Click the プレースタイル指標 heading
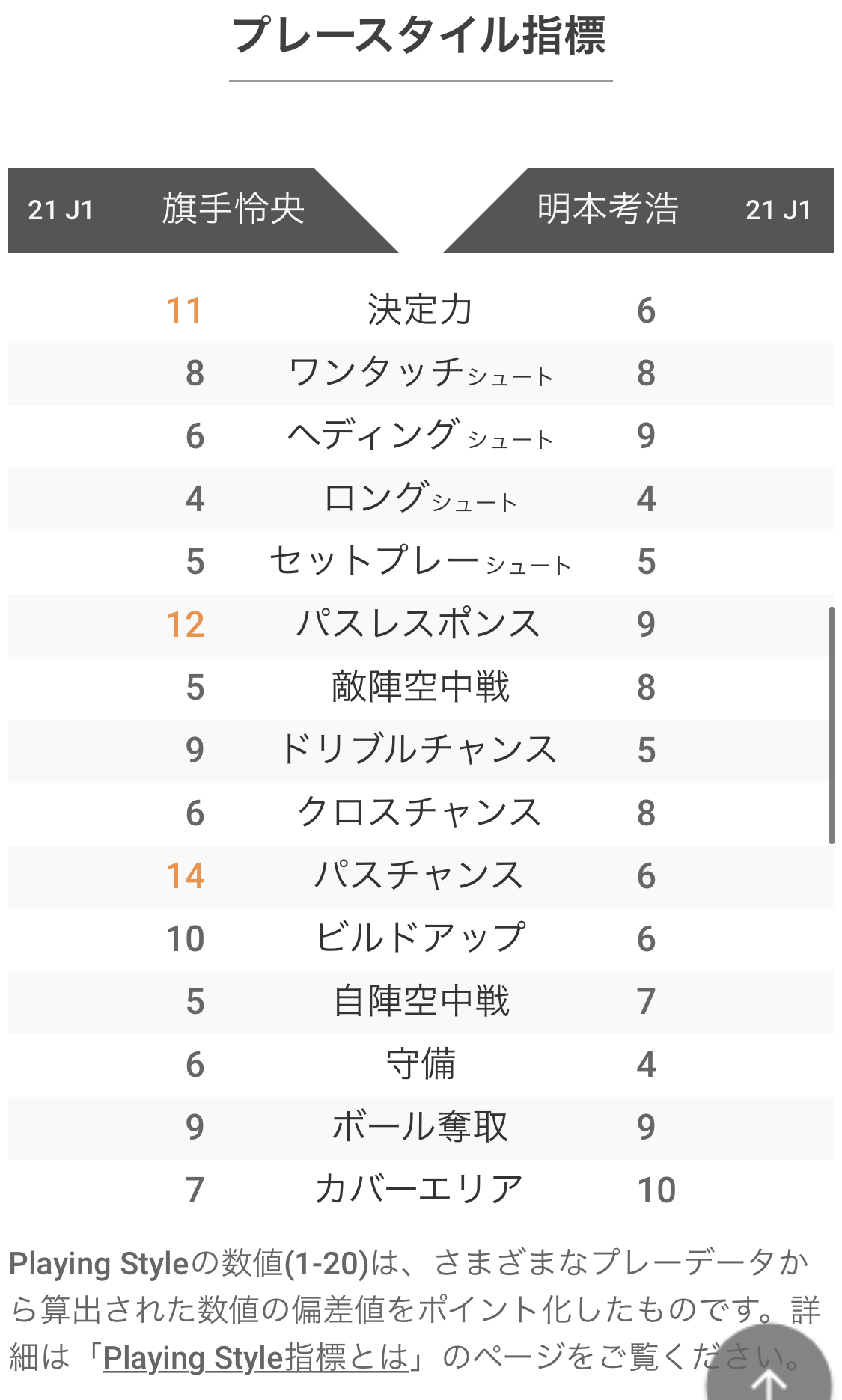The width and height of the screenshot is (842, 1400). [x=420, y=35]
